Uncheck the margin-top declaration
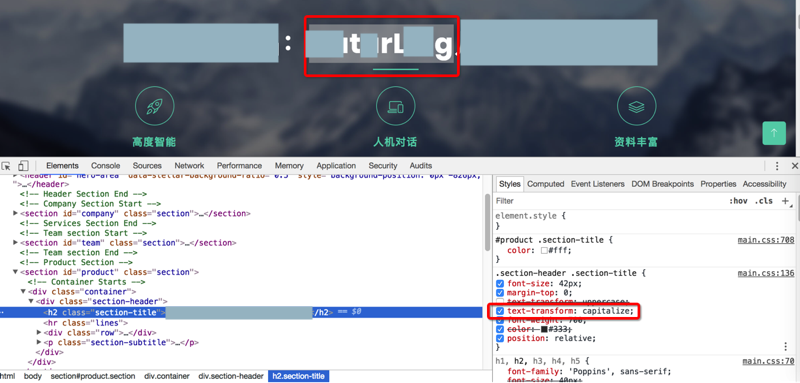800x383 pixels. (500, 293)
